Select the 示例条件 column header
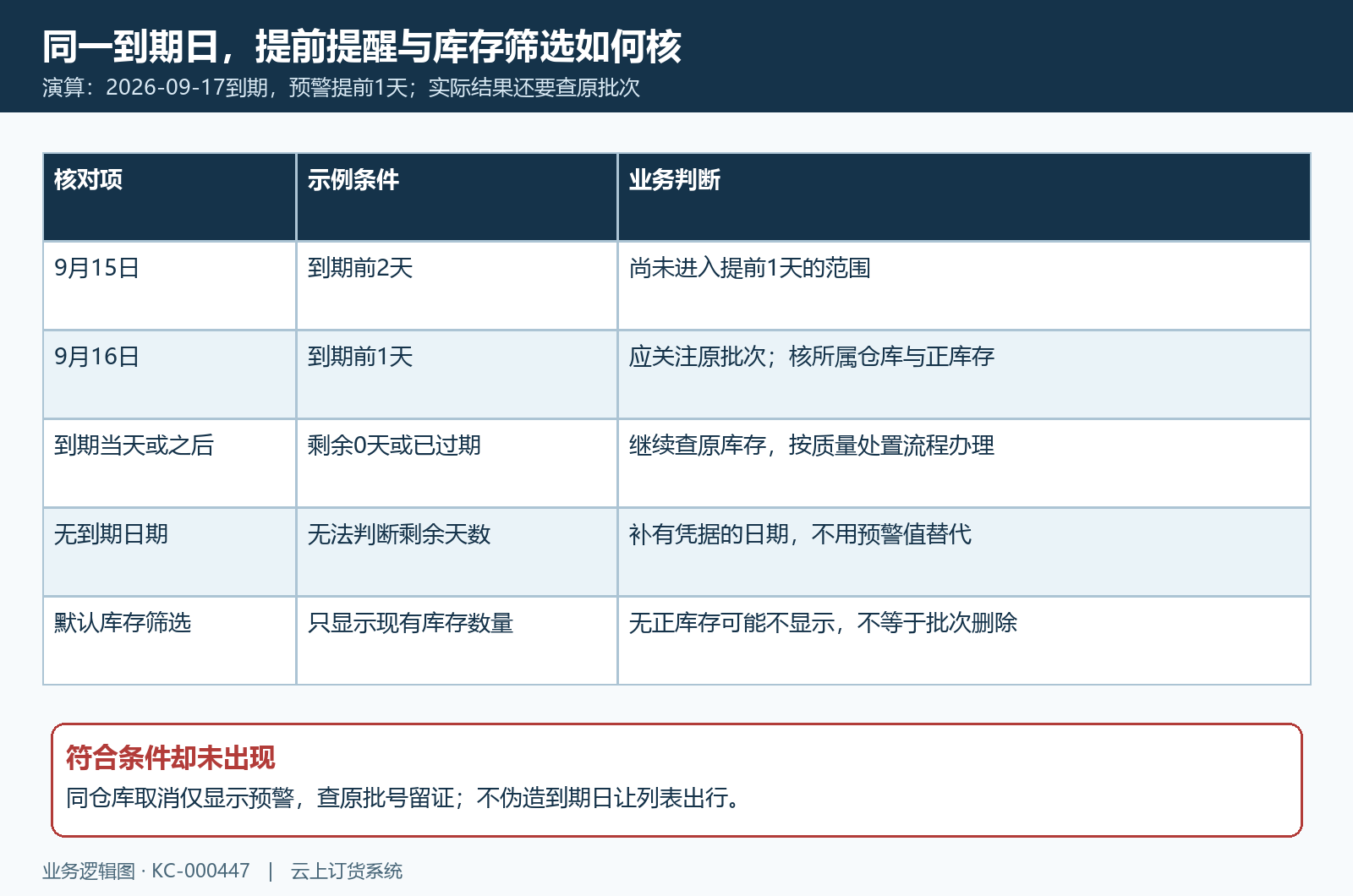 [x=457, y=197]
